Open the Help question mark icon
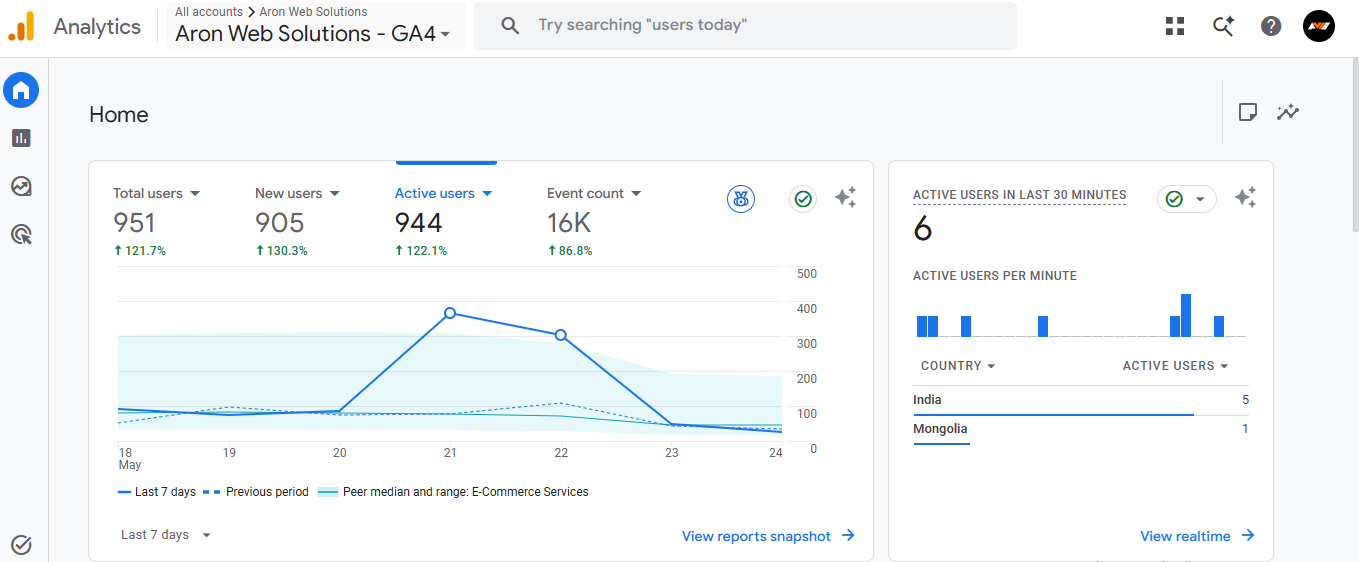The height and width of the screenshot is (562, 1359). (x=1271, y=26)
